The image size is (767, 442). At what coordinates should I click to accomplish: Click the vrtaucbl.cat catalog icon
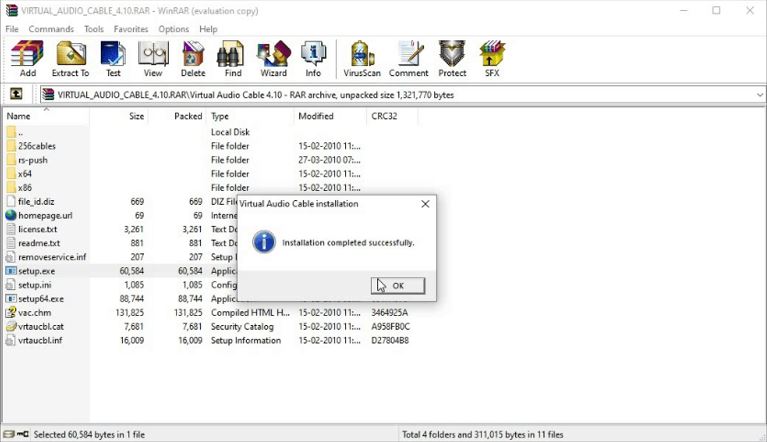point(11,326)
